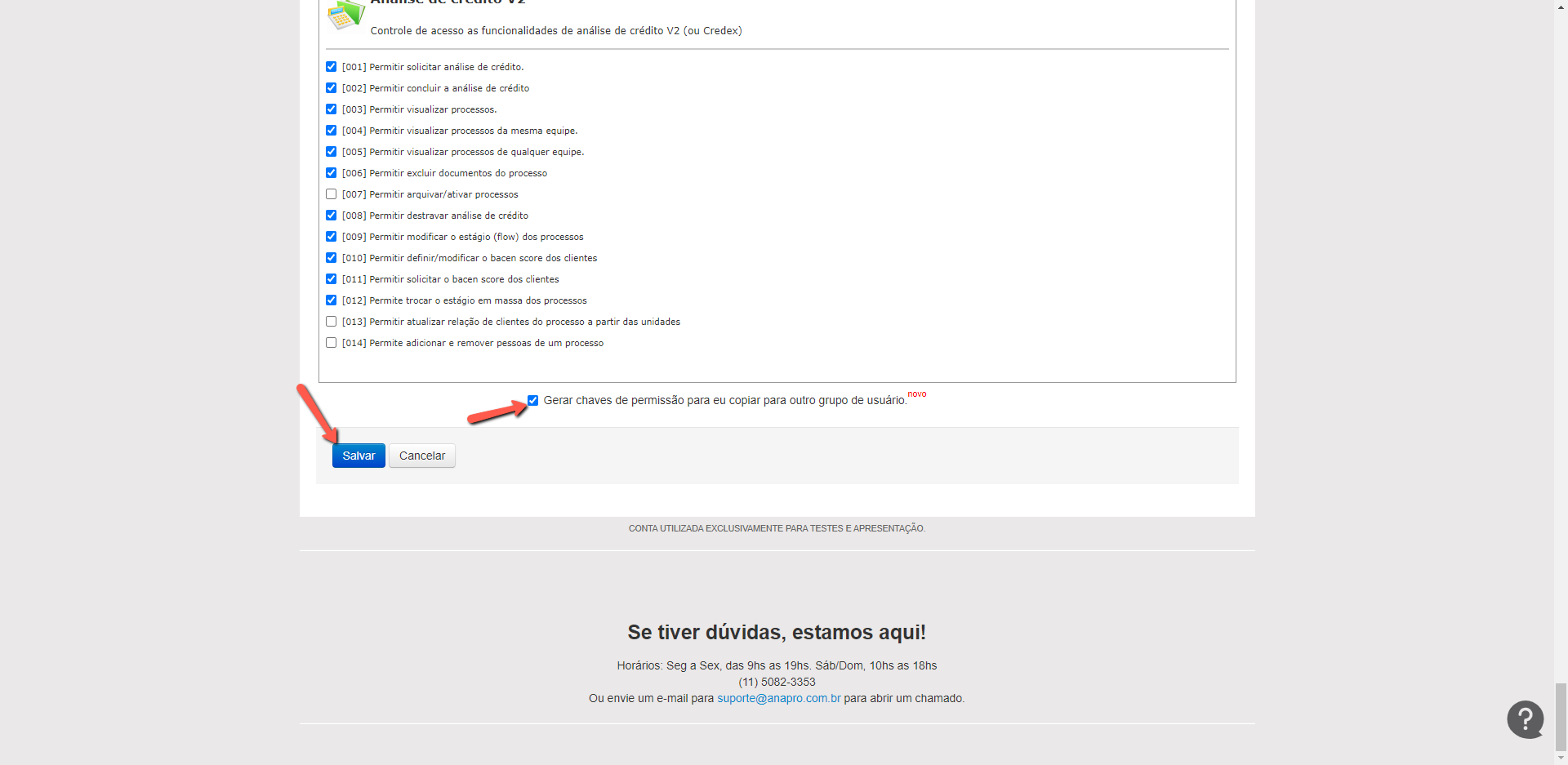Disable permission 010 definir/modificar bacen score

point(331,258)
